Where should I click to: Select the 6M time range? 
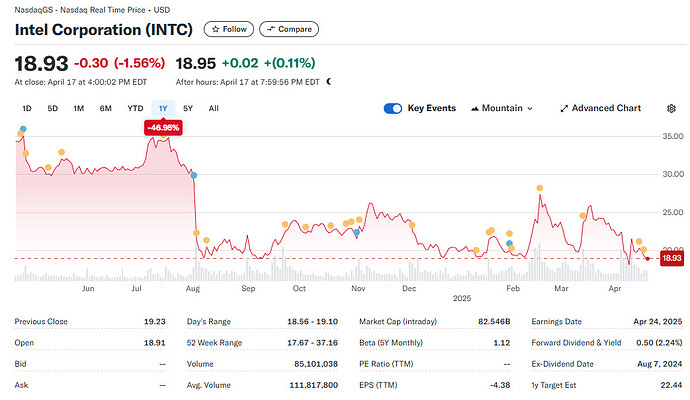click(106, 108)
